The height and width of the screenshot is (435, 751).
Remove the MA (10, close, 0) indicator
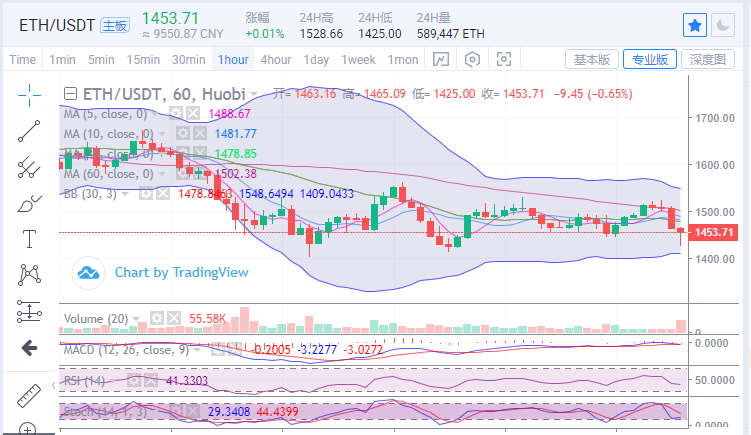coord(200,133)
